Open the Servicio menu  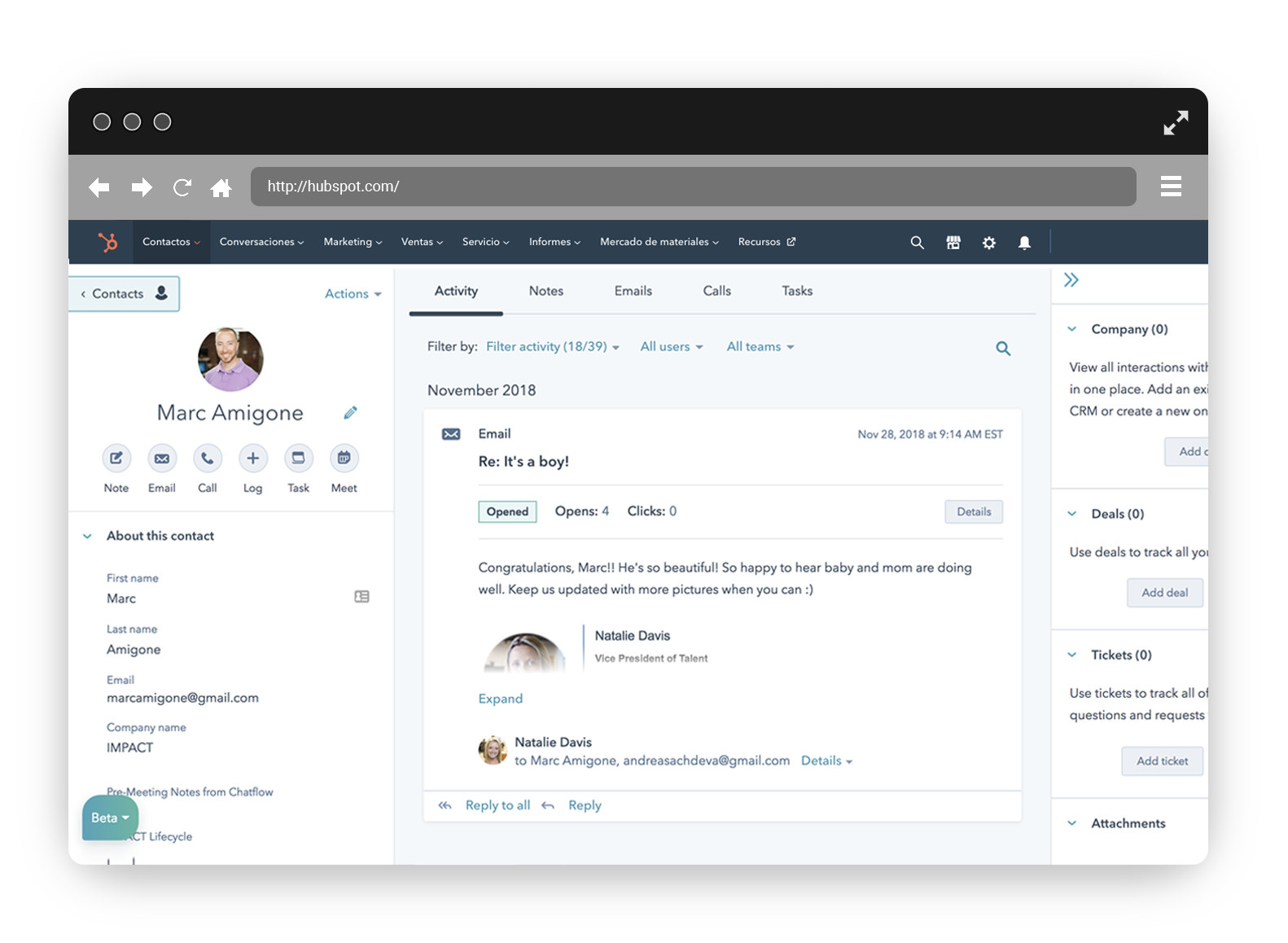(485, 242)
